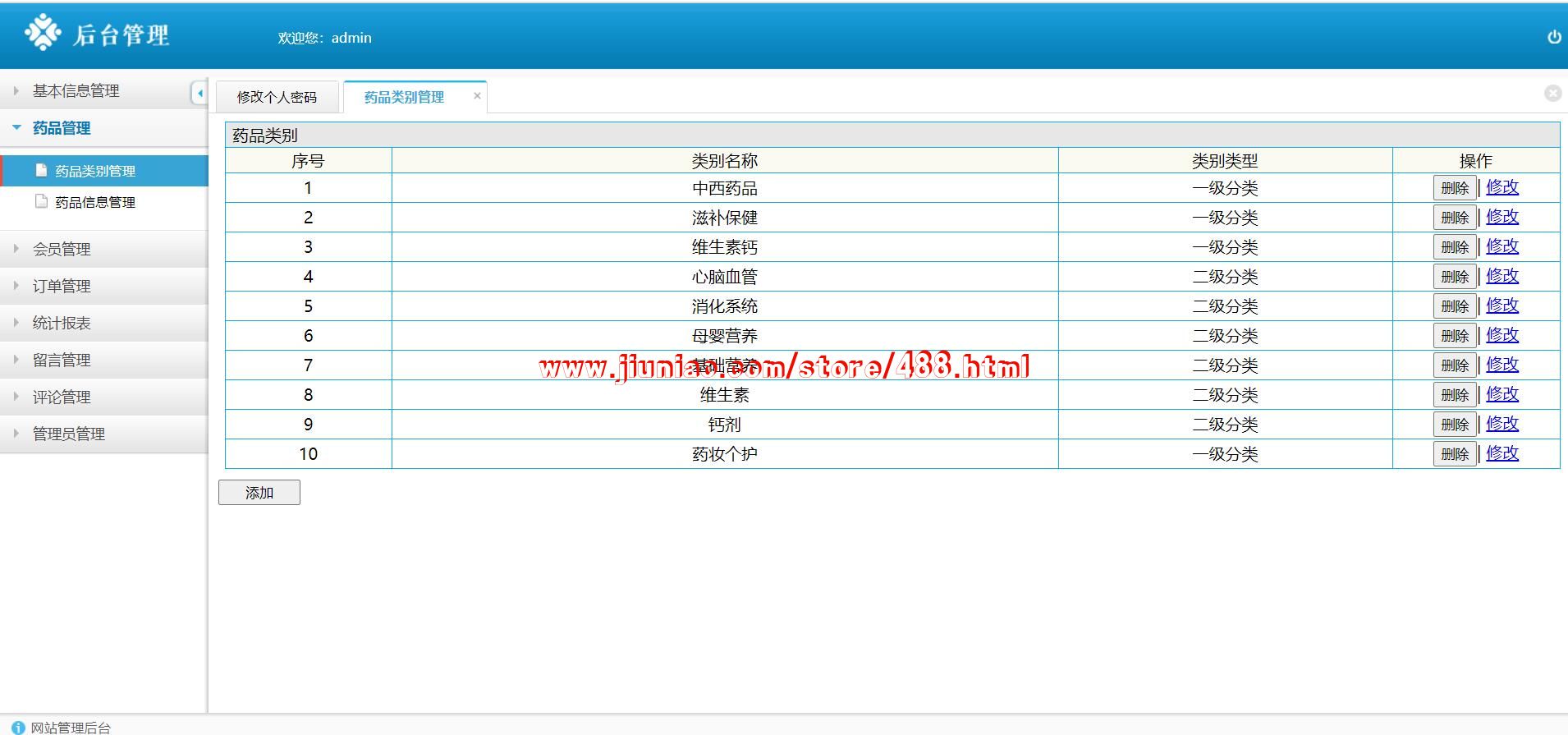Collapse the 药品管理 menu section
Screen dimensions: 1568x735
tap(104, 128)
